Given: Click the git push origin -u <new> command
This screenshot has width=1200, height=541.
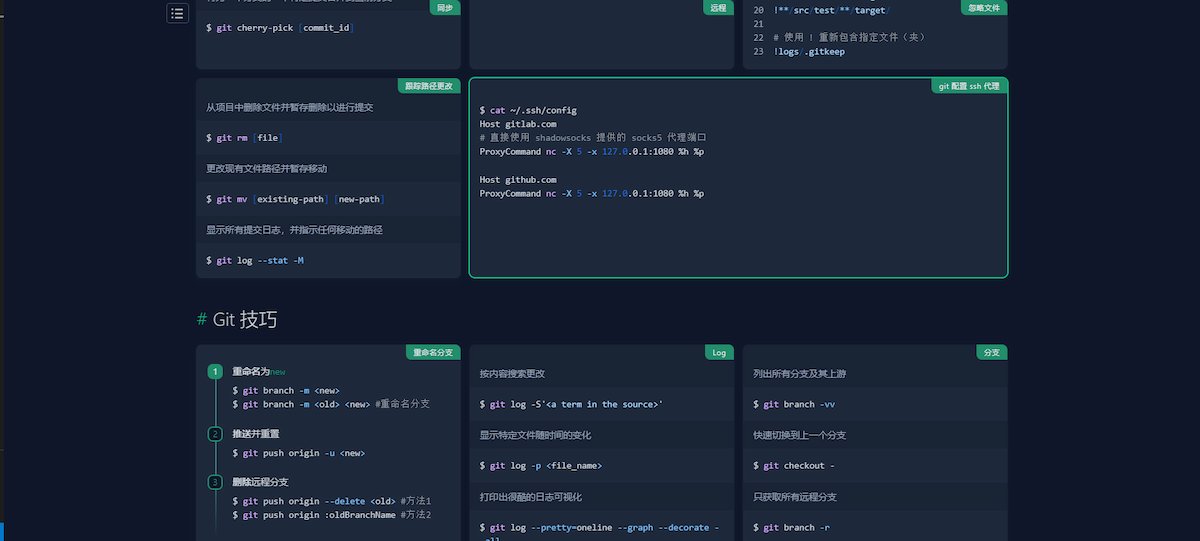Looking at the screenshot, I should (x=298, y=453).
